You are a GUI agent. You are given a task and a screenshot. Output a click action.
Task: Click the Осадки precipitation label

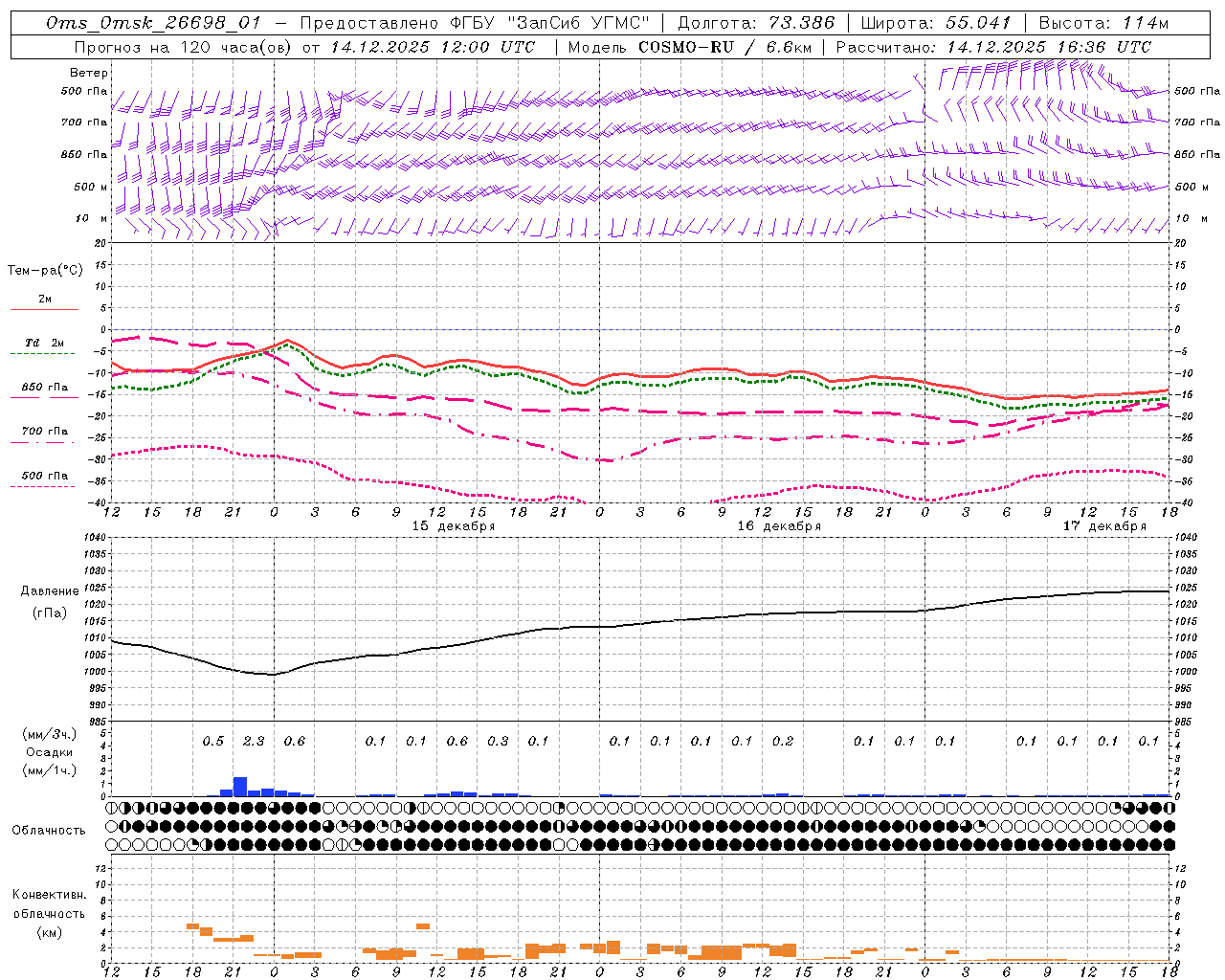click(49, 752)
